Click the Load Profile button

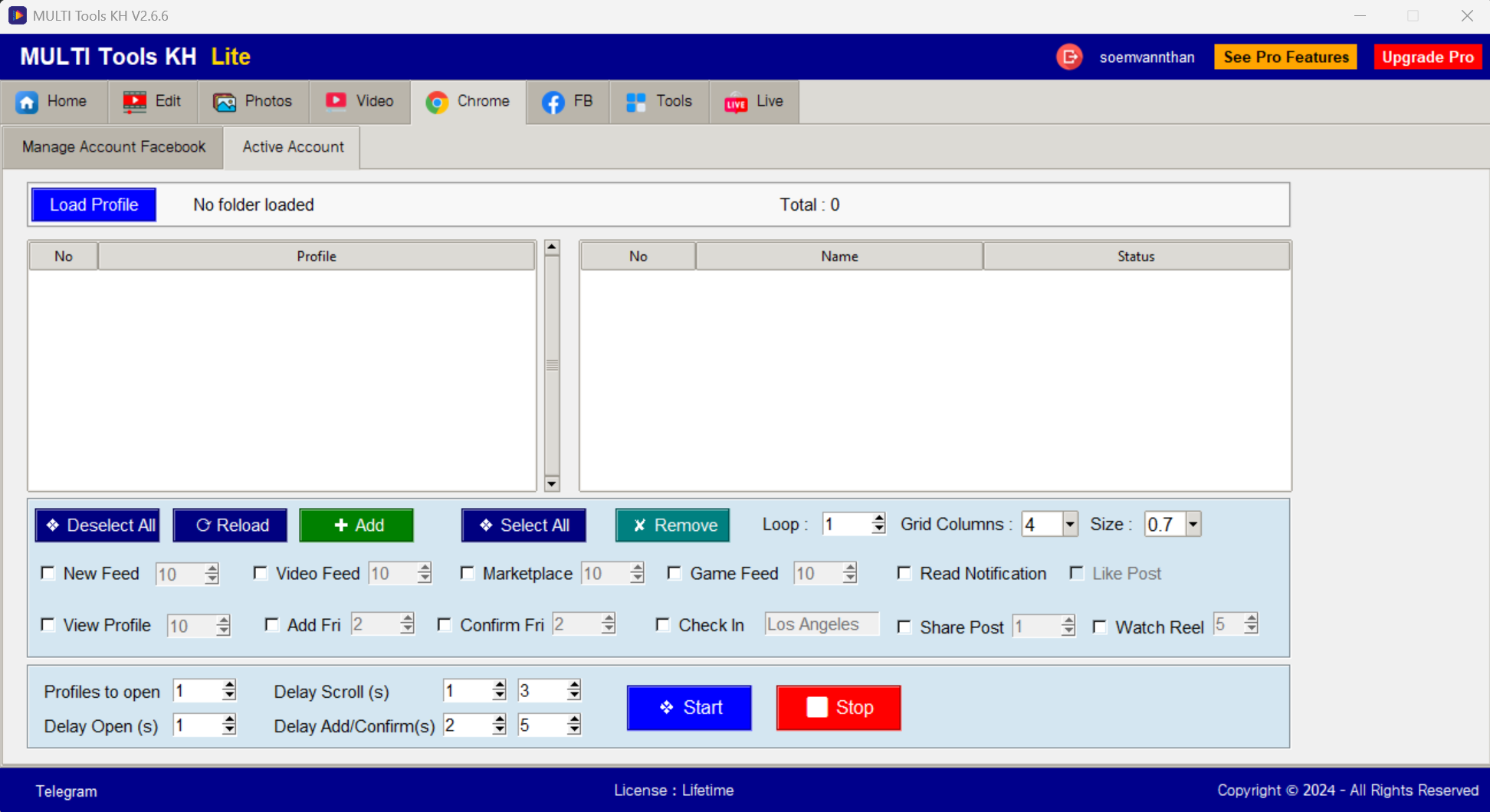[94, 205]
